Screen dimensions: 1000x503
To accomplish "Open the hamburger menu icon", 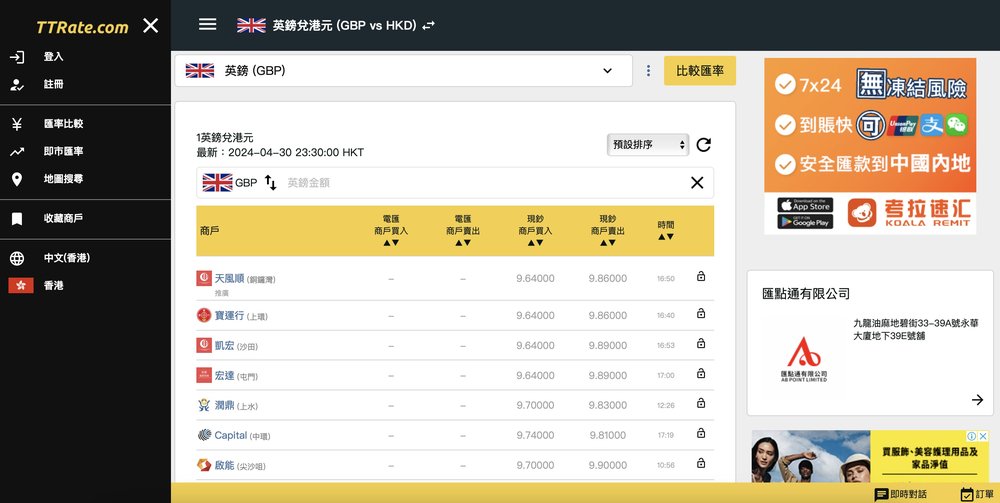I will [x=207, y=25].
